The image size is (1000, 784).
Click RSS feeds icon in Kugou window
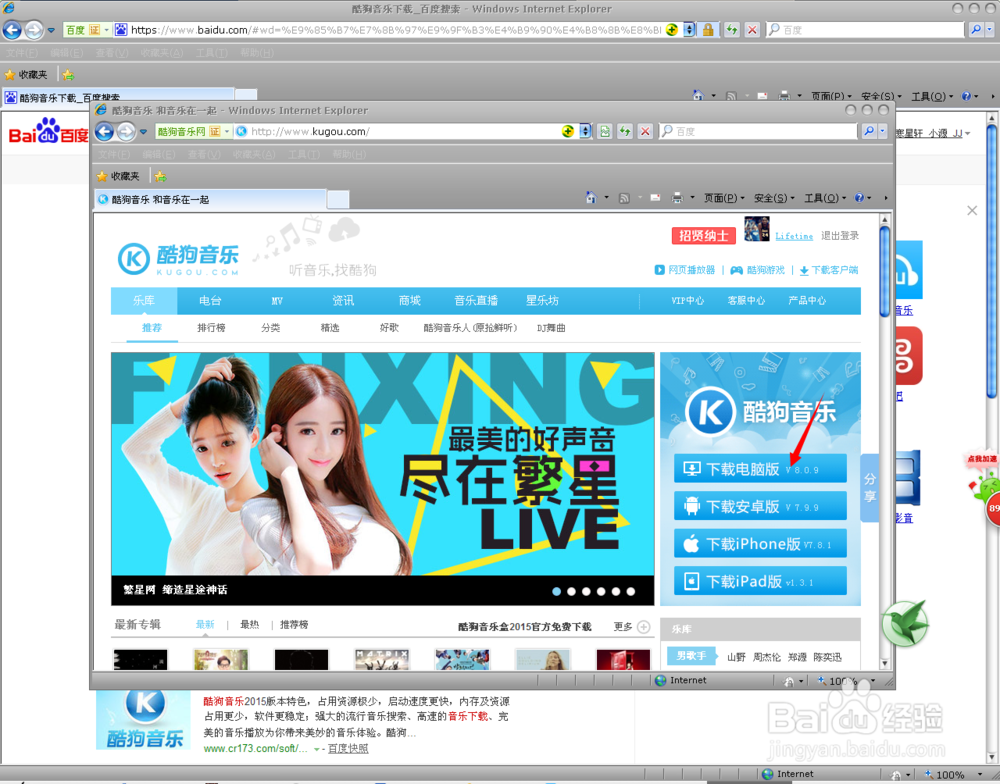624,198
